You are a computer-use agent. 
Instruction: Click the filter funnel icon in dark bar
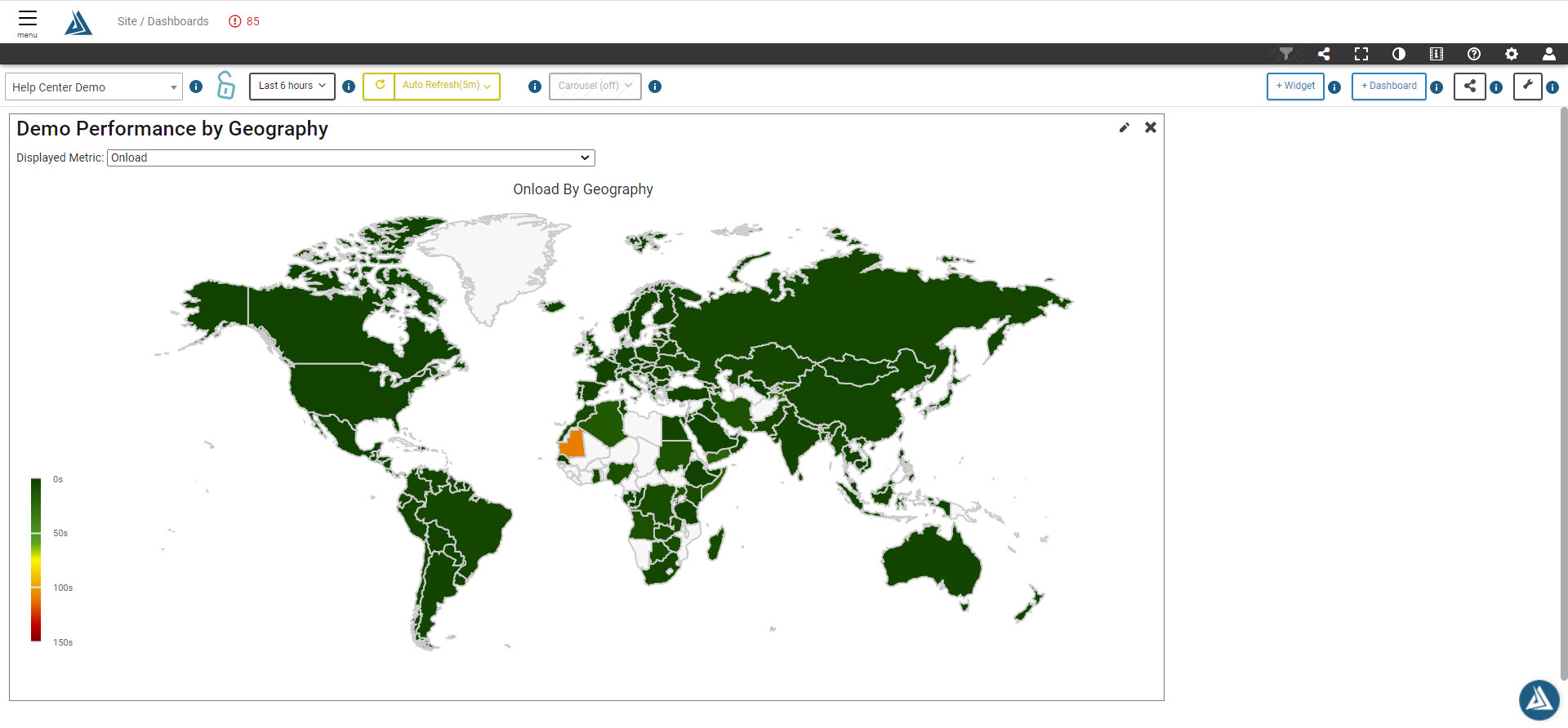(1286, 54)
